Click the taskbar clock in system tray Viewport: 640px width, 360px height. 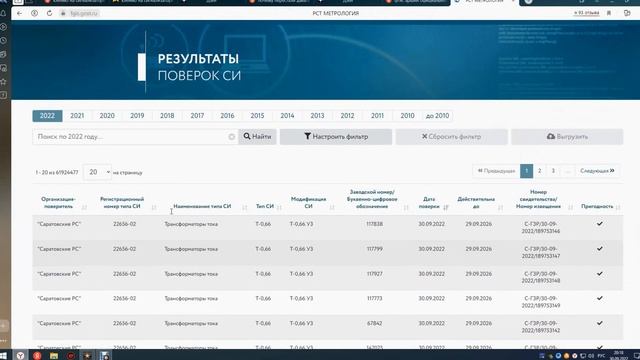pos(619,356)
